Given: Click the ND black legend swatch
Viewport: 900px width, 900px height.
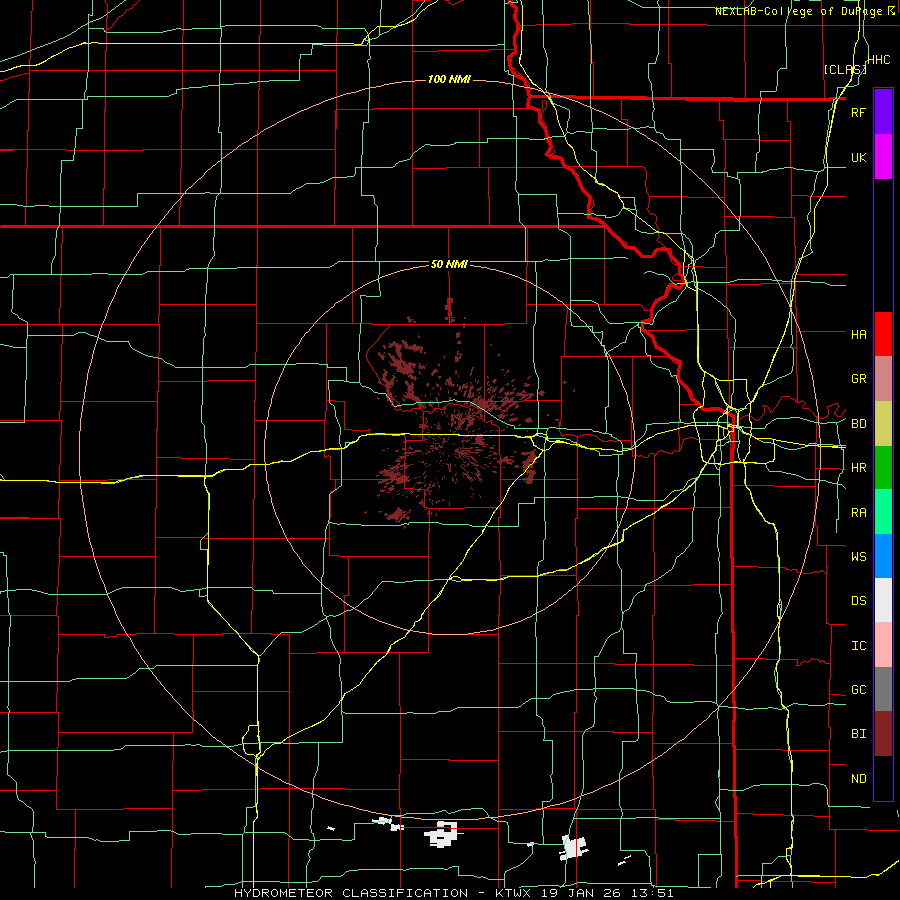Looking at the screenshot, I should pos(883,778).
